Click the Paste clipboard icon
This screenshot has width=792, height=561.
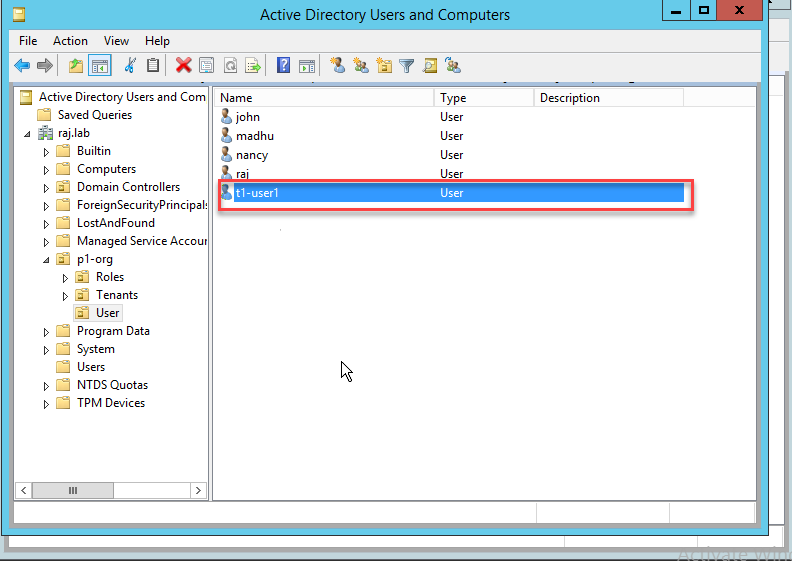click(x=153, y=66)
